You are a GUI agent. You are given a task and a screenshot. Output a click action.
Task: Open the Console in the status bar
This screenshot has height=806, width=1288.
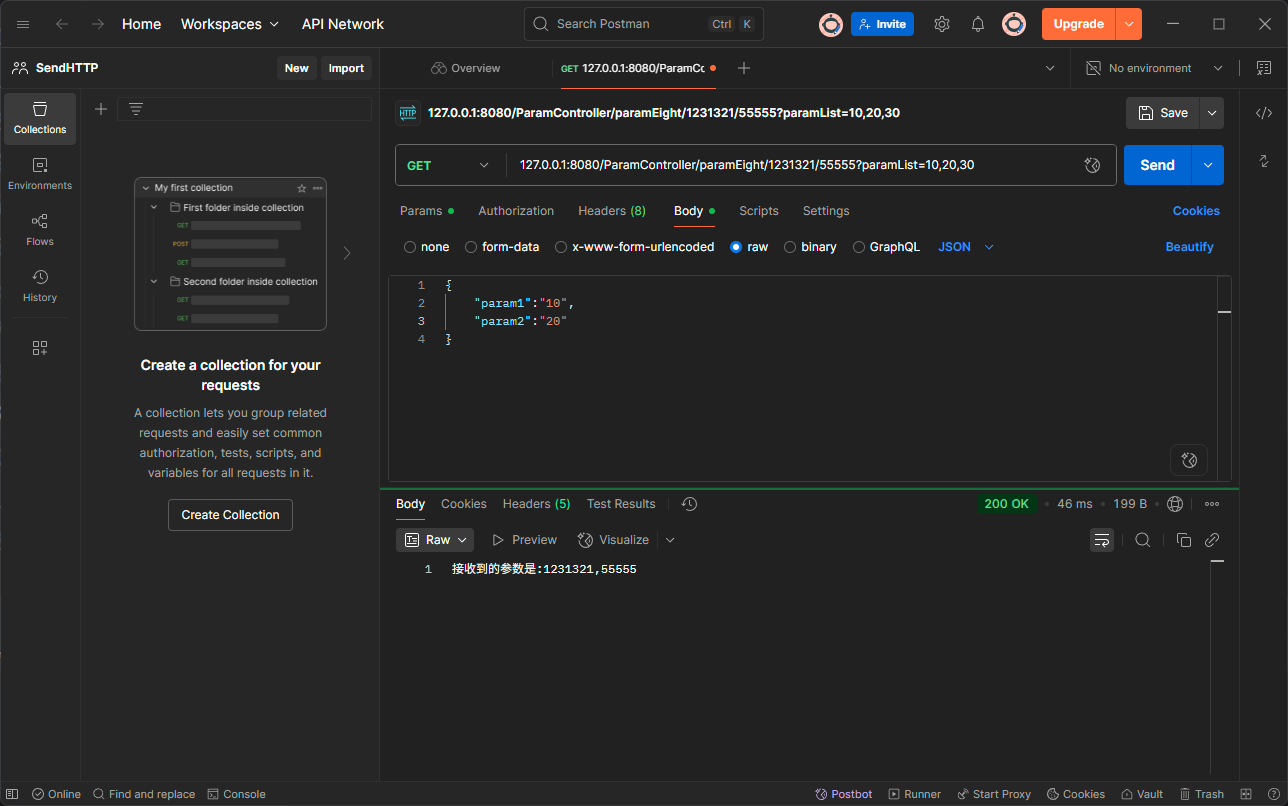coord(237,794)
